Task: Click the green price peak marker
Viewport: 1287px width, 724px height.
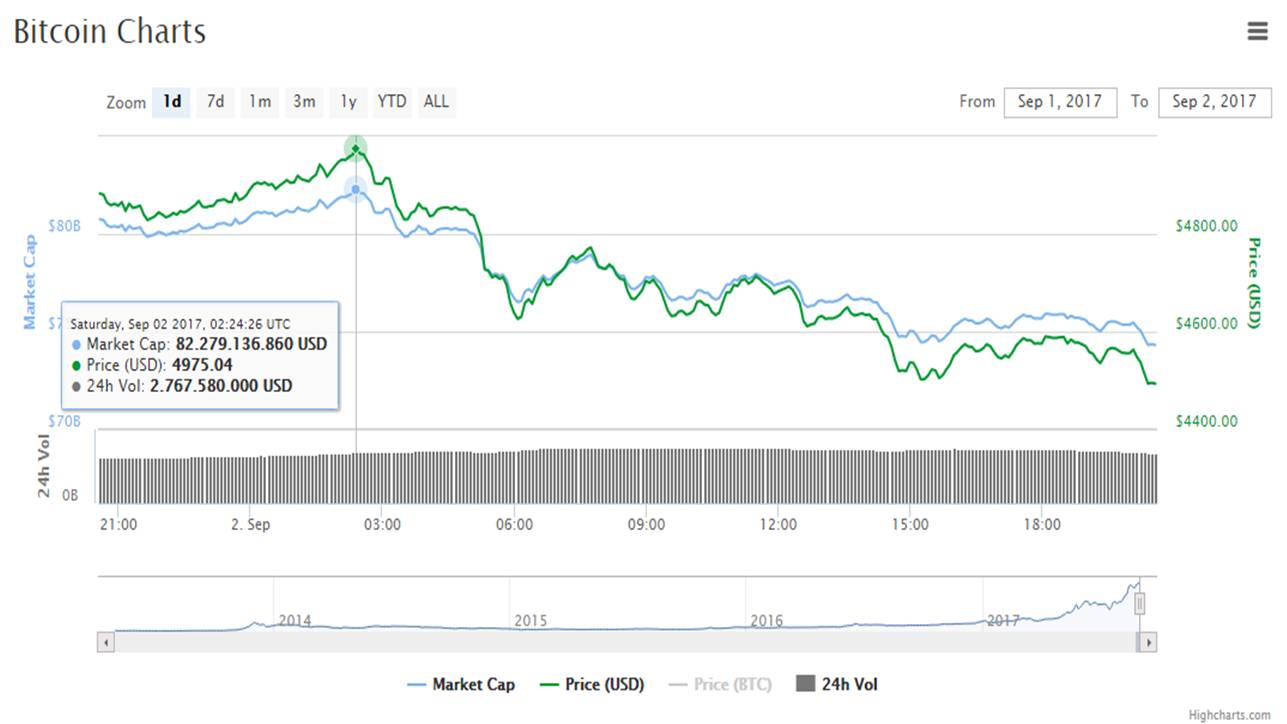Action: tap(355, 149)
